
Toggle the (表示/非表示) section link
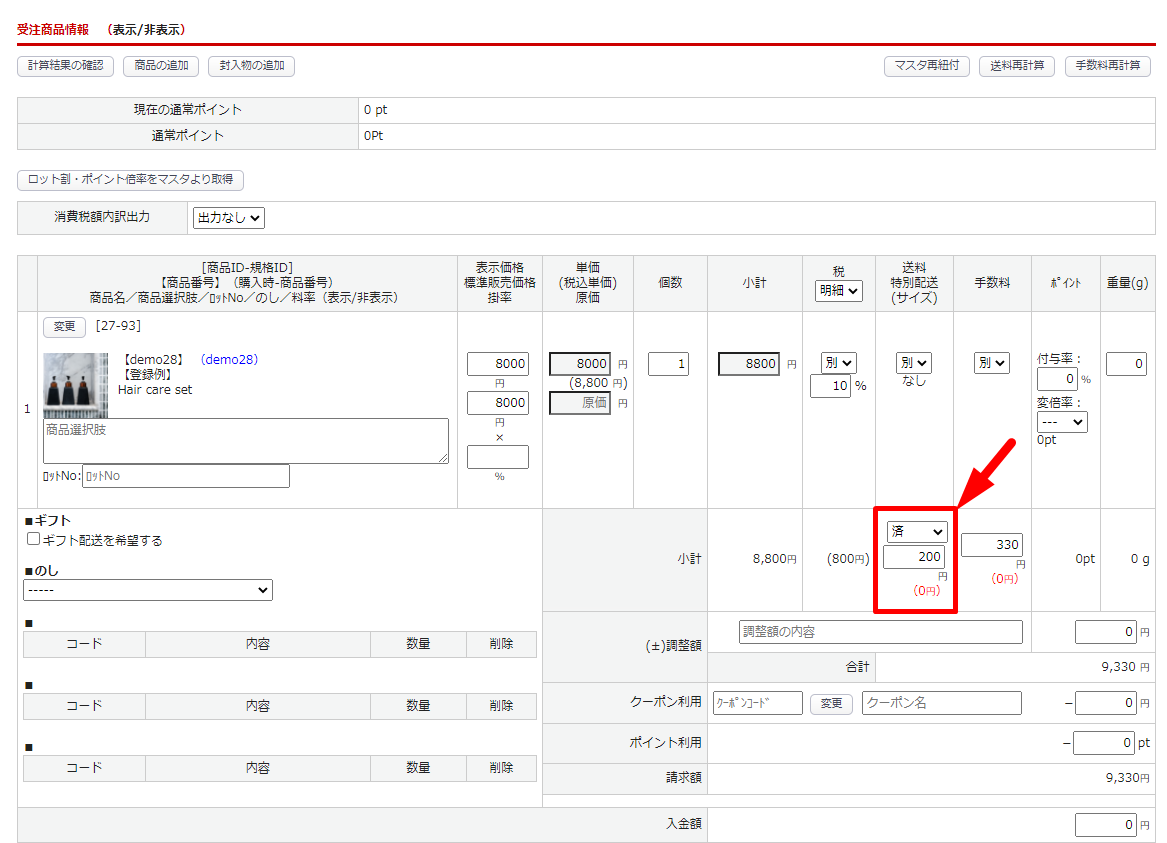tap(146, 30)
